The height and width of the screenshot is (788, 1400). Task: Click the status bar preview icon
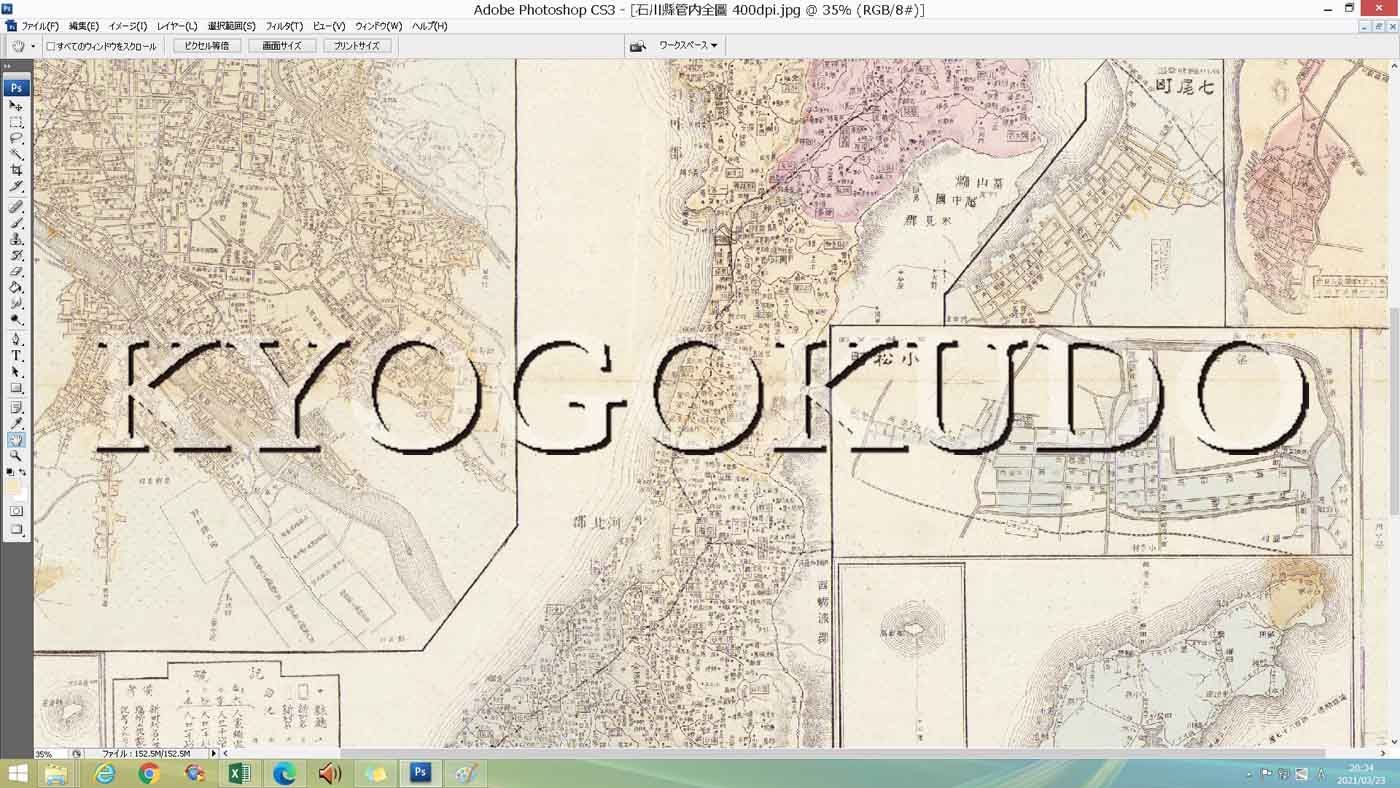[x=77, y=754]
